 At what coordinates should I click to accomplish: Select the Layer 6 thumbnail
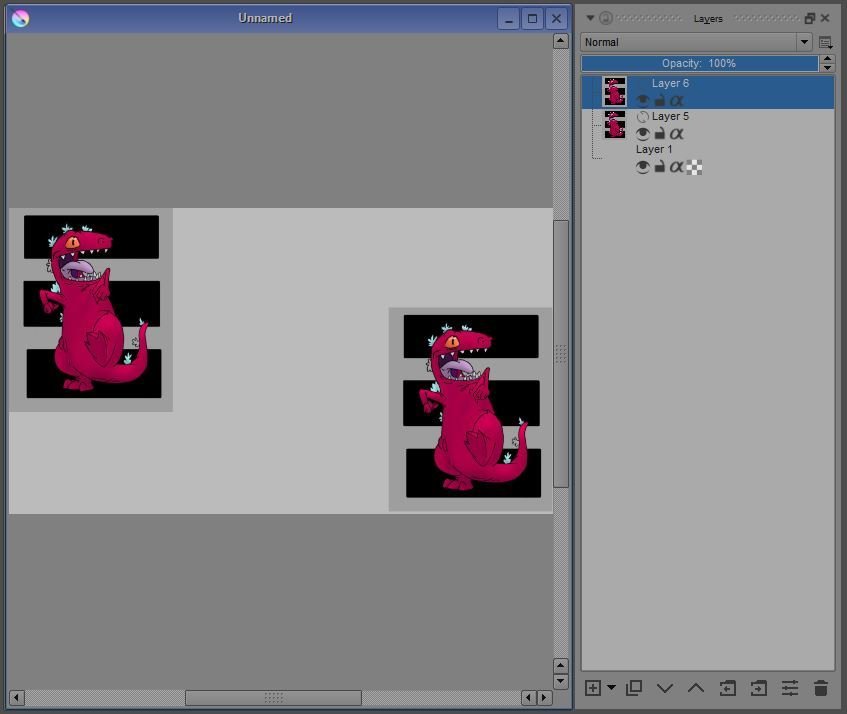click(x=615, y=91)
